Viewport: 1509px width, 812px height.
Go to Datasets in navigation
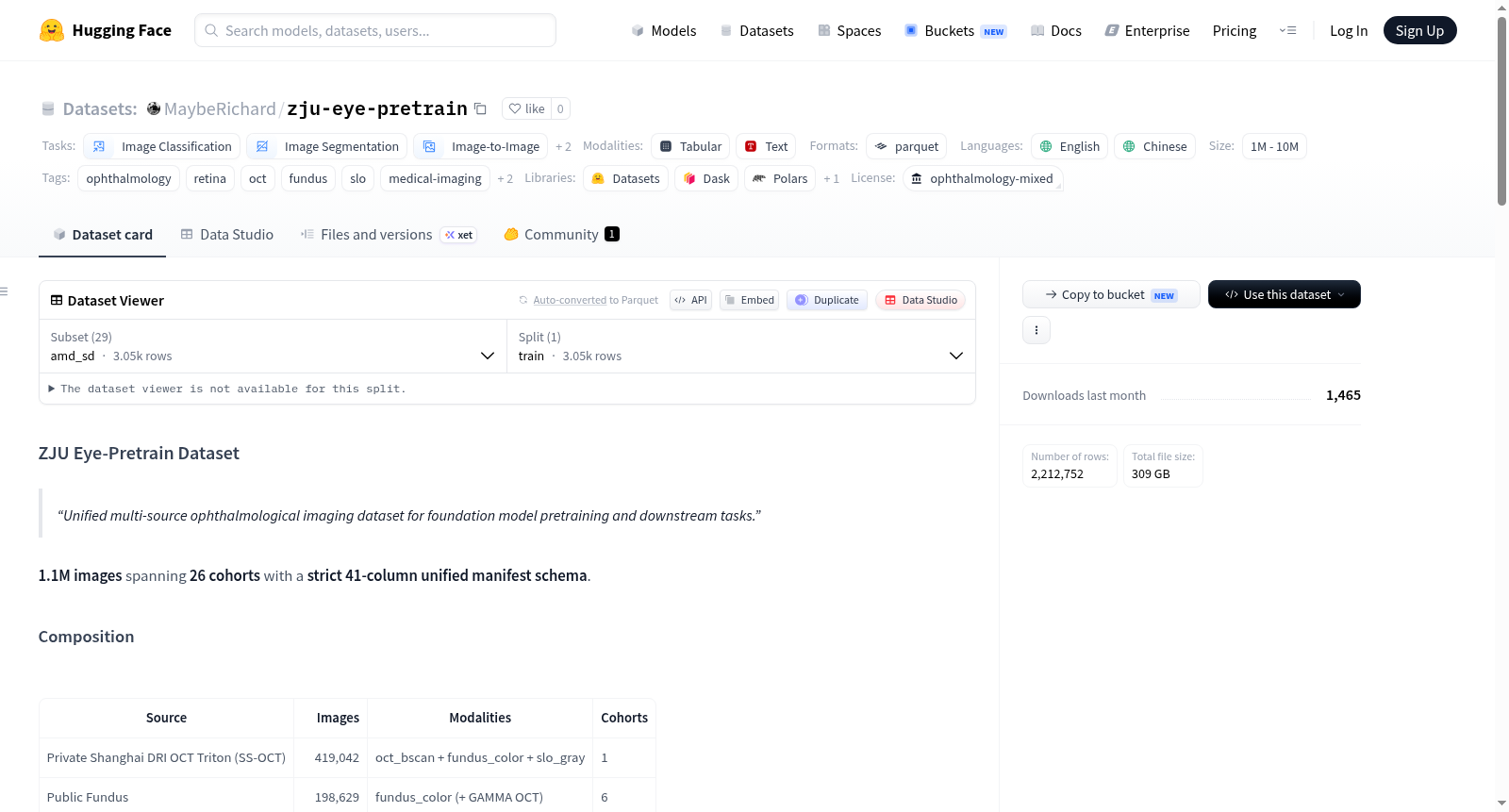(x=756, y=30)
